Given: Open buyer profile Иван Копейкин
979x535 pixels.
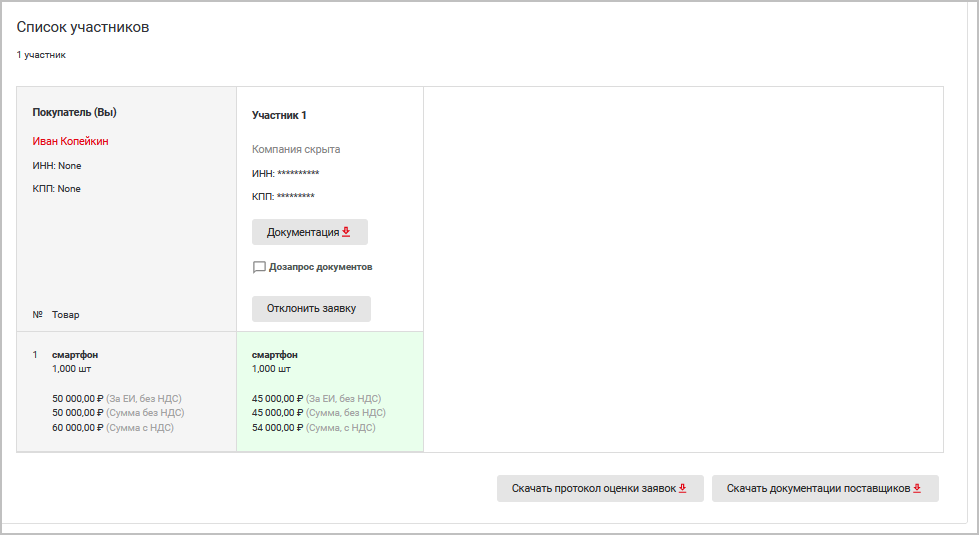Looking at the screenshot, I should click(x=70, y=142).
